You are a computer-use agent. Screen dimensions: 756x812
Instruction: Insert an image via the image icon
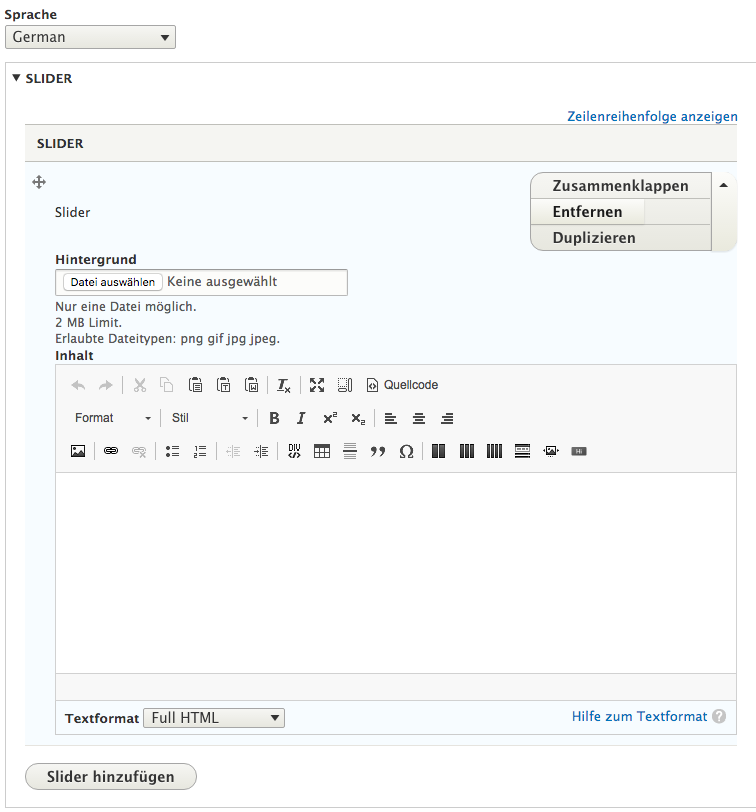pyautogui.click(x=78, y=451)
